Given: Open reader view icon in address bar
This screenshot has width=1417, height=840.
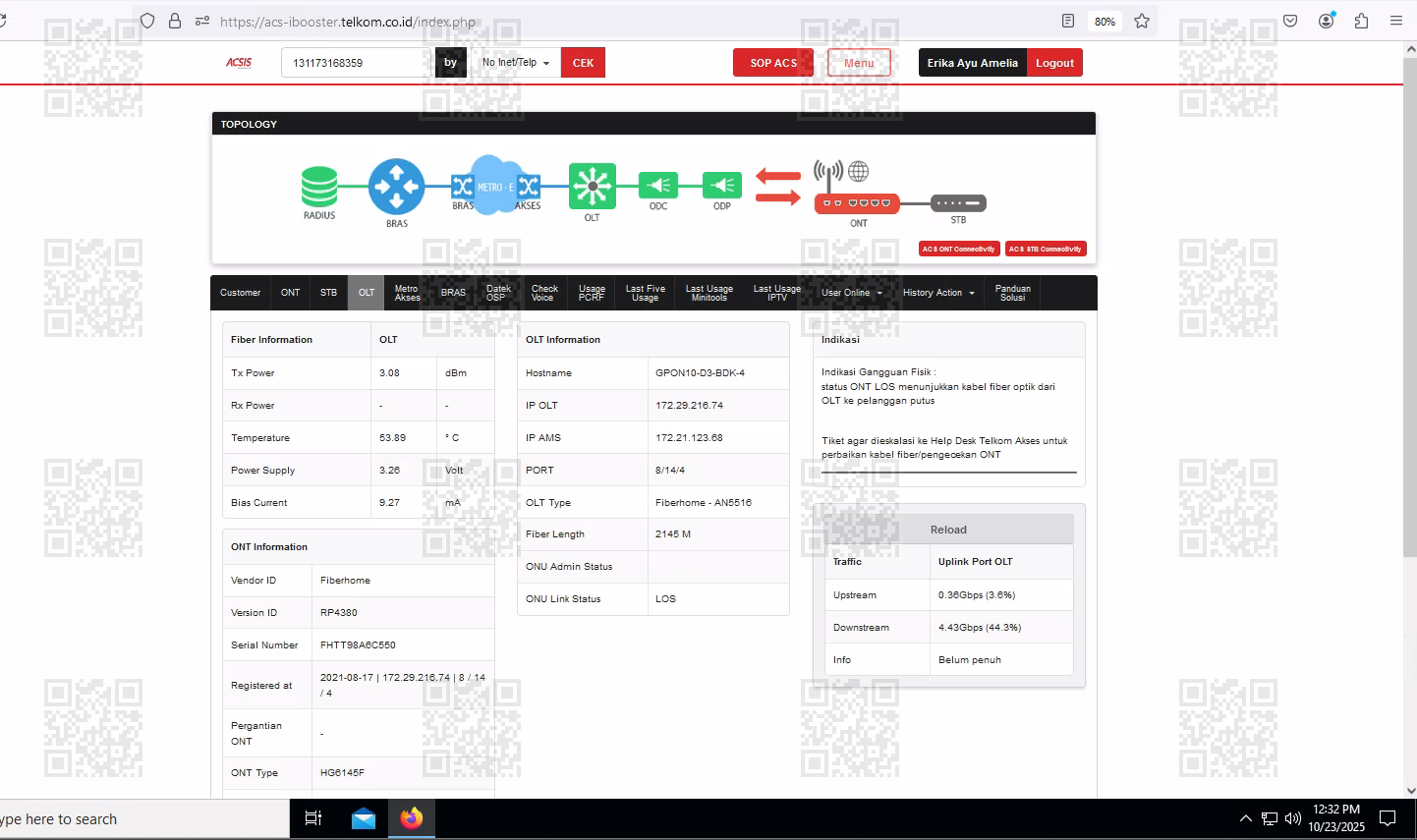Looking at the screenshot, I should point(1068,21).
